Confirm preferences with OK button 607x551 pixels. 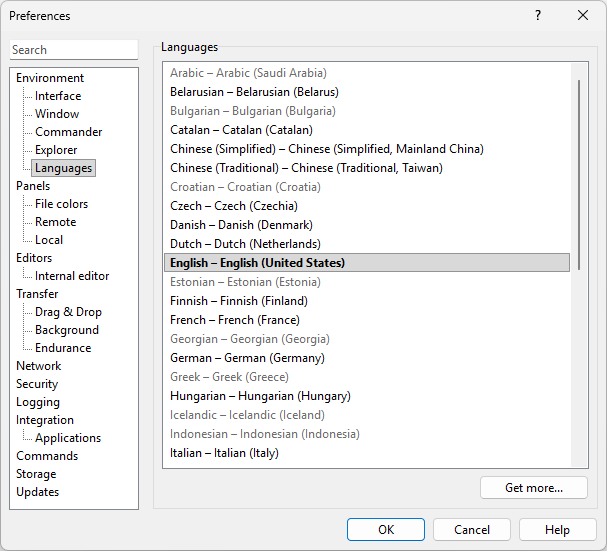386,530
